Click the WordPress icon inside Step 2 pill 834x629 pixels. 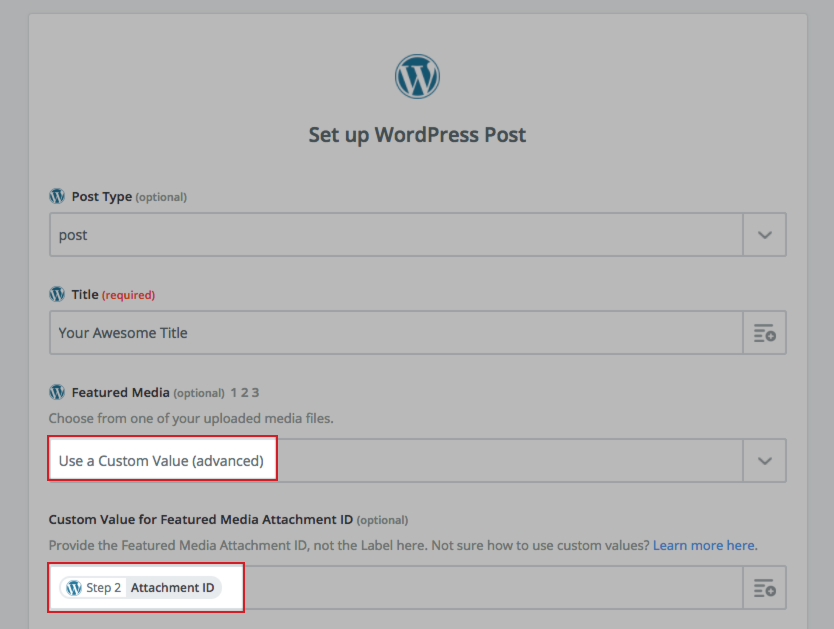pos(73,588)
